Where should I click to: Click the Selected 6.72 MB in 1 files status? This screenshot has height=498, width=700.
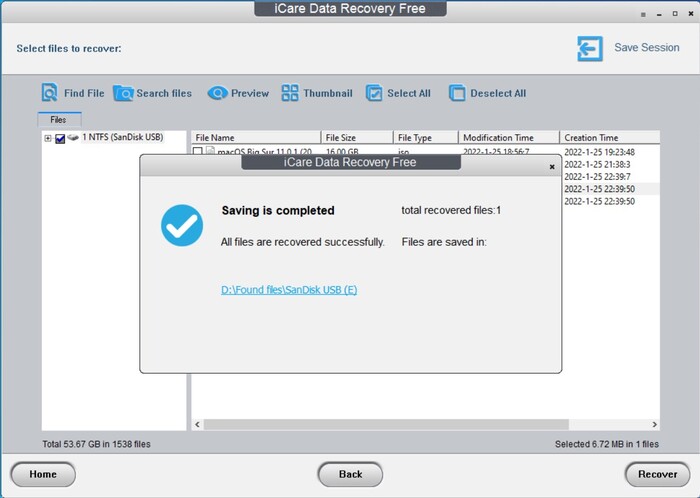[607, 444]
